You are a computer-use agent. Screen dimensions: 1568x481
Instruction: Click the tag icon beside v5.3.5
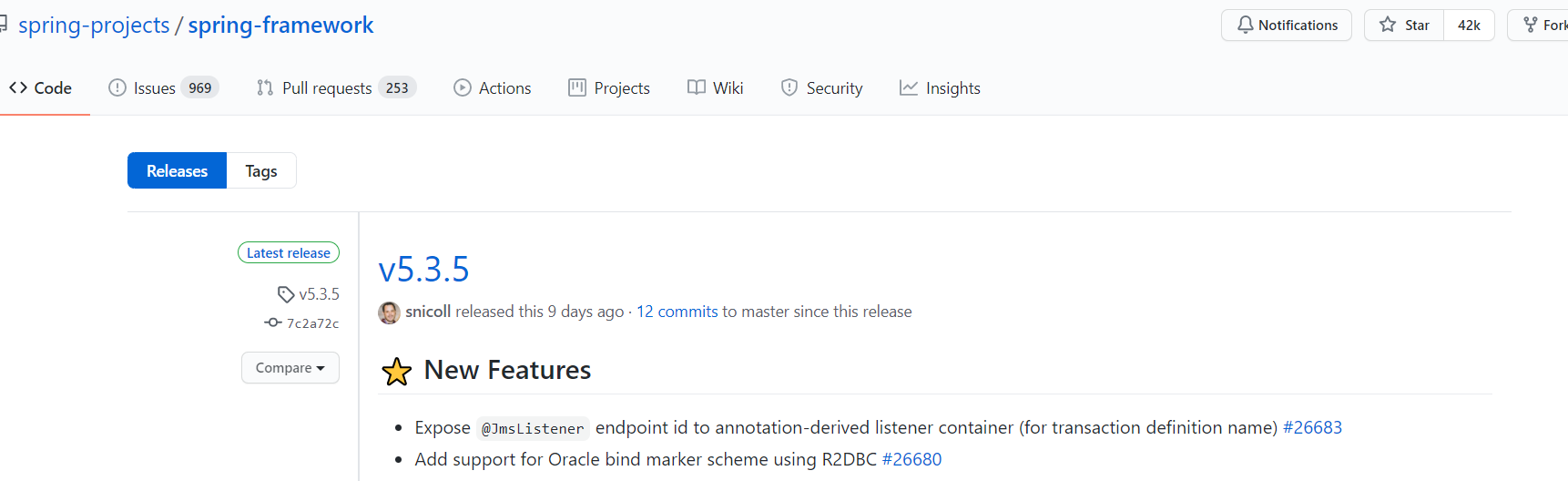pos(286,294)
